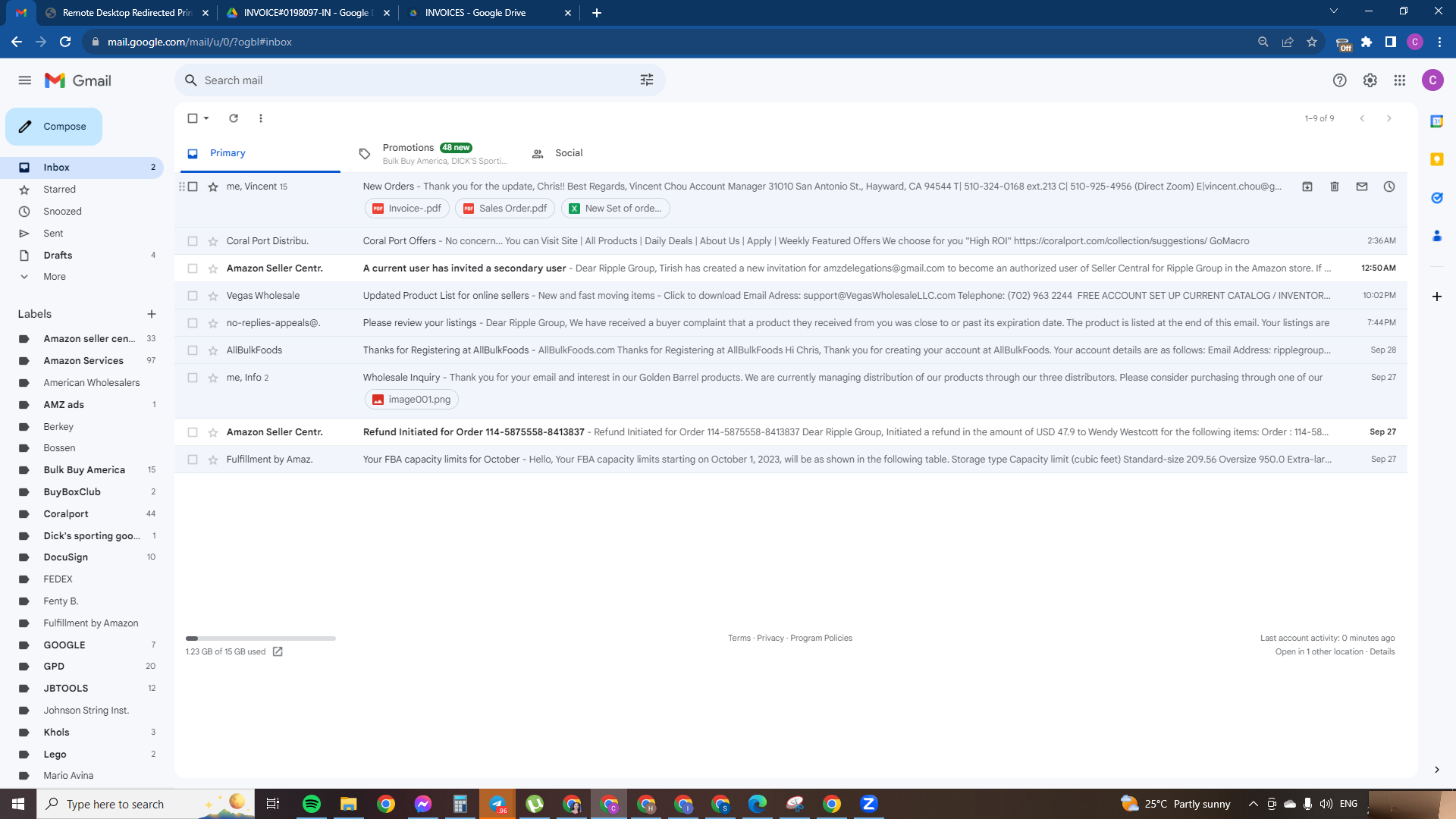
Task: Click the Chrome address bar URL
Action: coord(199,42)
